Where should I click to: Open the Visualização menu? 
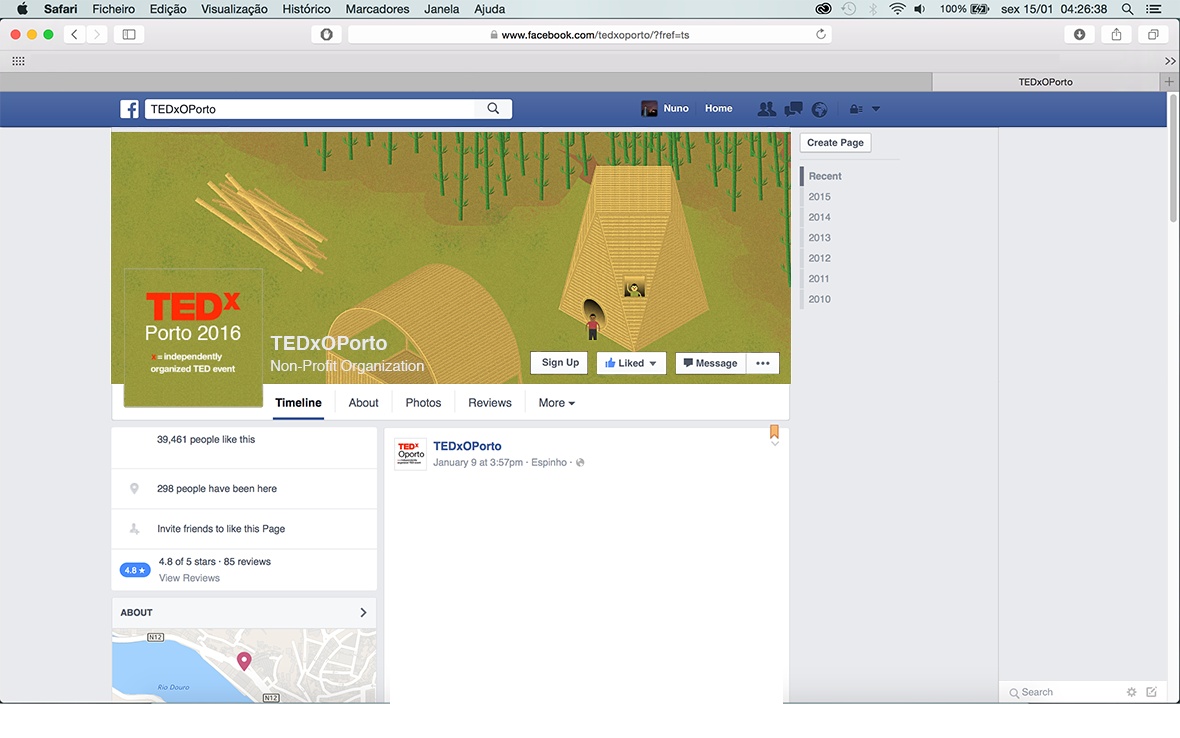coord(234,9)
